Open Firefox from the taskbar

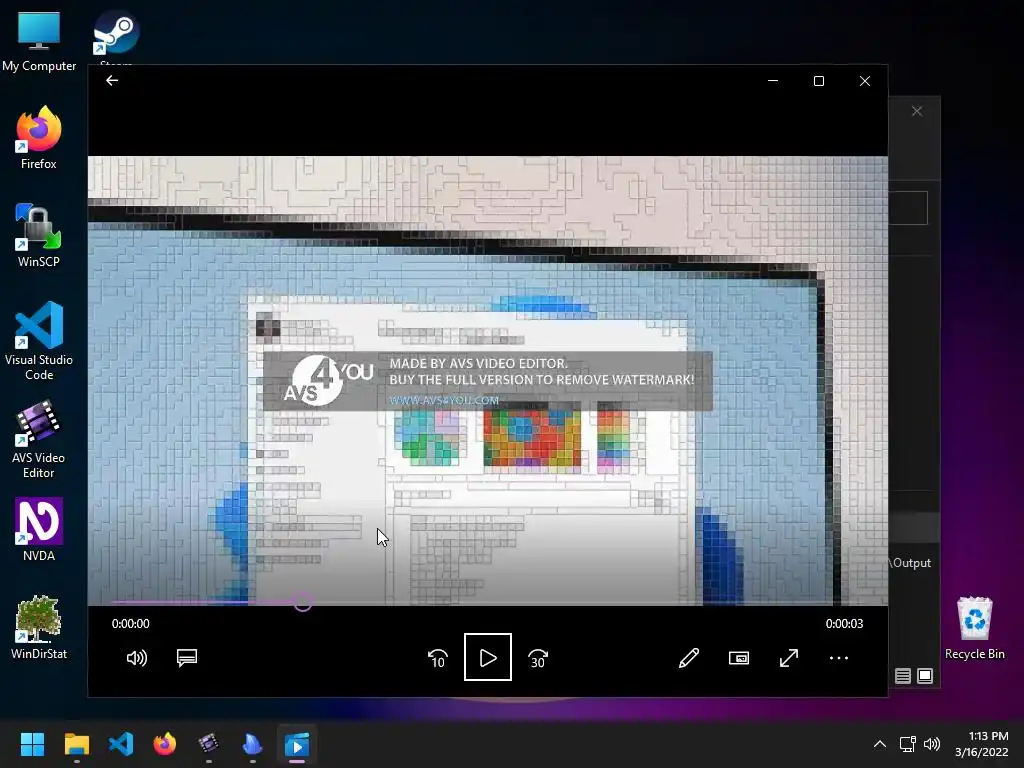[x=165, y=744]
